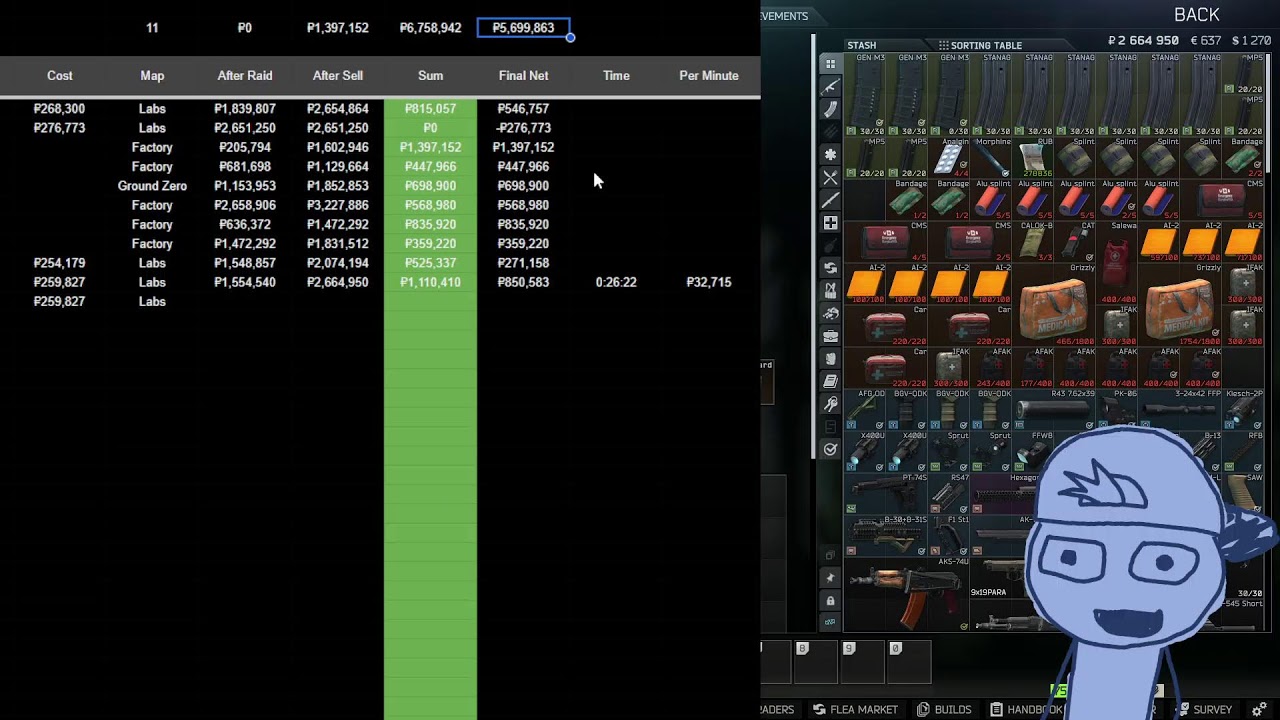
Task: Select the highlighted cell ₽5,699,863
Action: [x=523, y=28]
